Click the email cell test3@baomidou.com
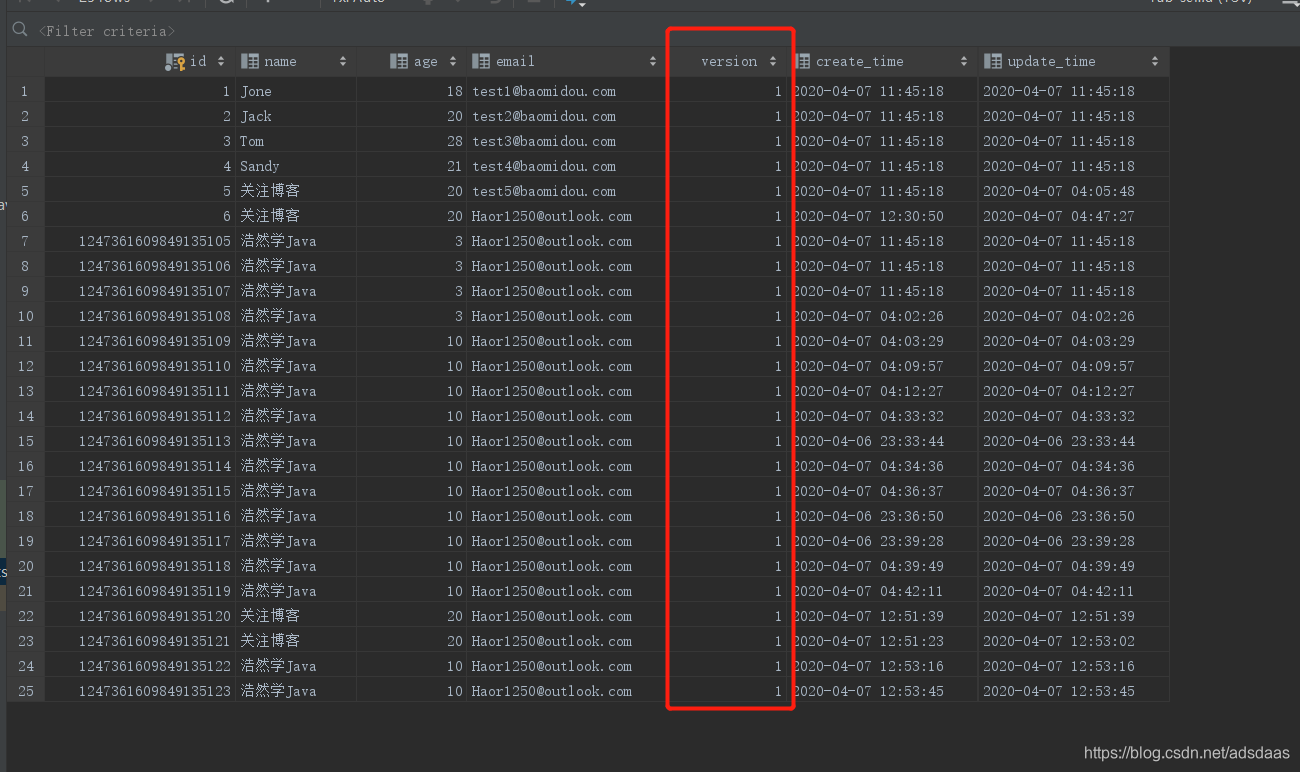This screenshot has height=772, width=1300. pos(566,141)
